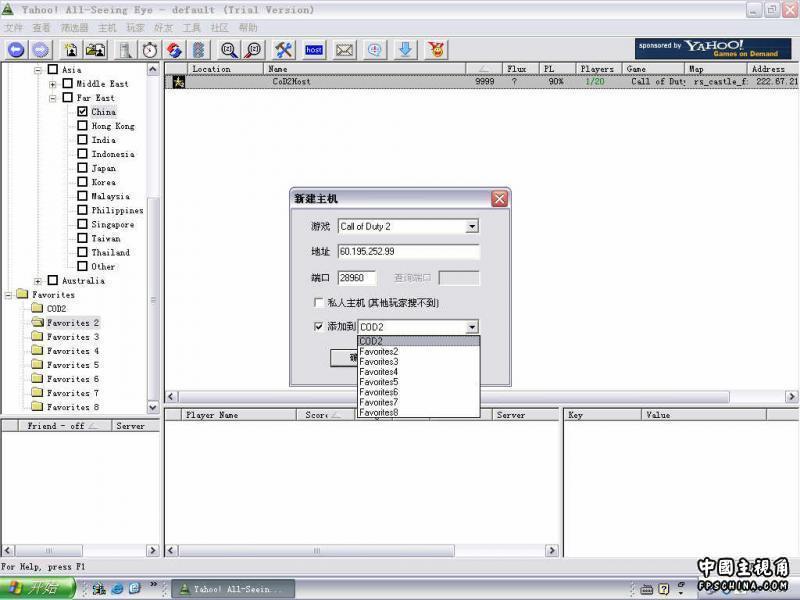Click the blue magnifier search icon
Viewport: 800px width, 600px height.
click(x=229, y=49)
